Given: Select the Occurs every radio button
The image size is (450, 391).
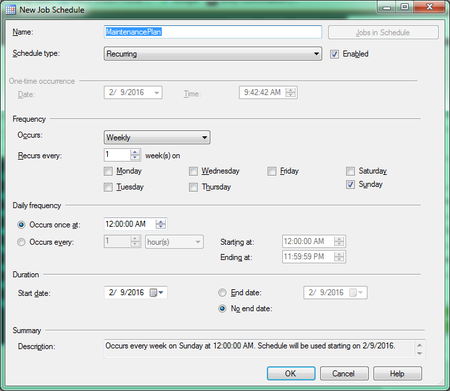Looking at the screenshot, I should 21,242.
